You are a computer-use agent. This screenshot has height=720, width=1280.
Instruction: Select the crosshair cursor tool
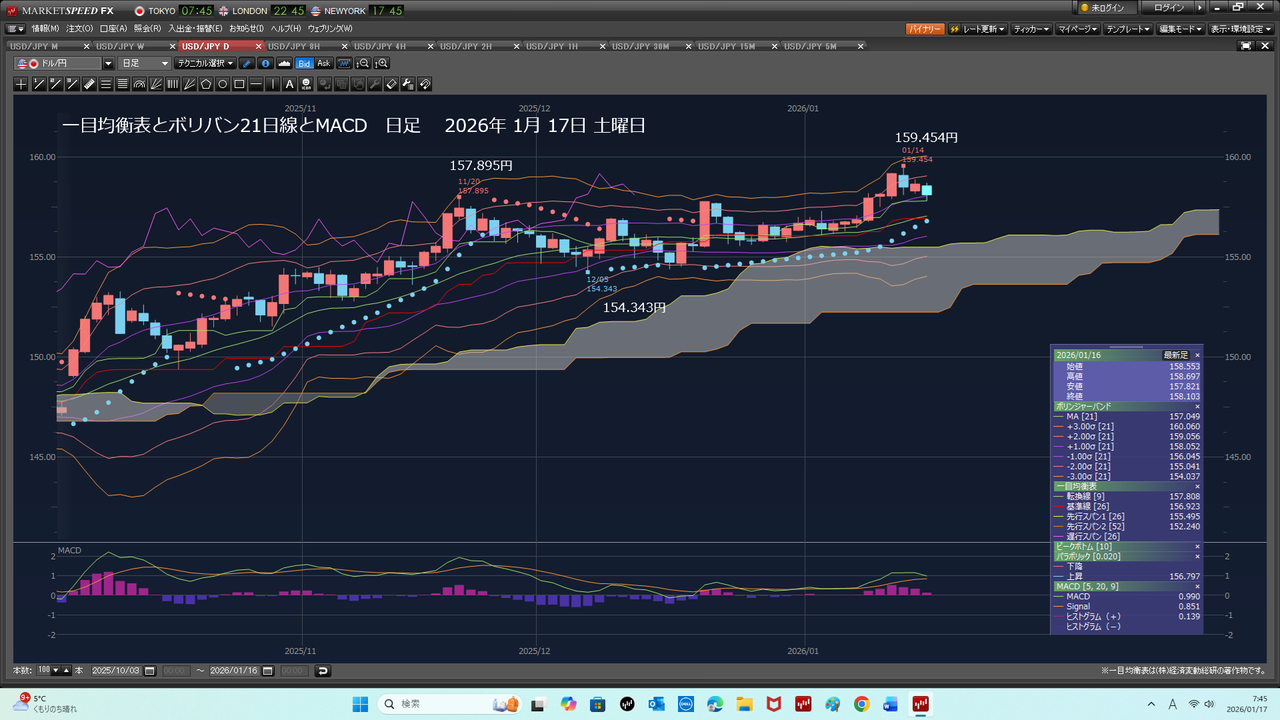point(21,85)
